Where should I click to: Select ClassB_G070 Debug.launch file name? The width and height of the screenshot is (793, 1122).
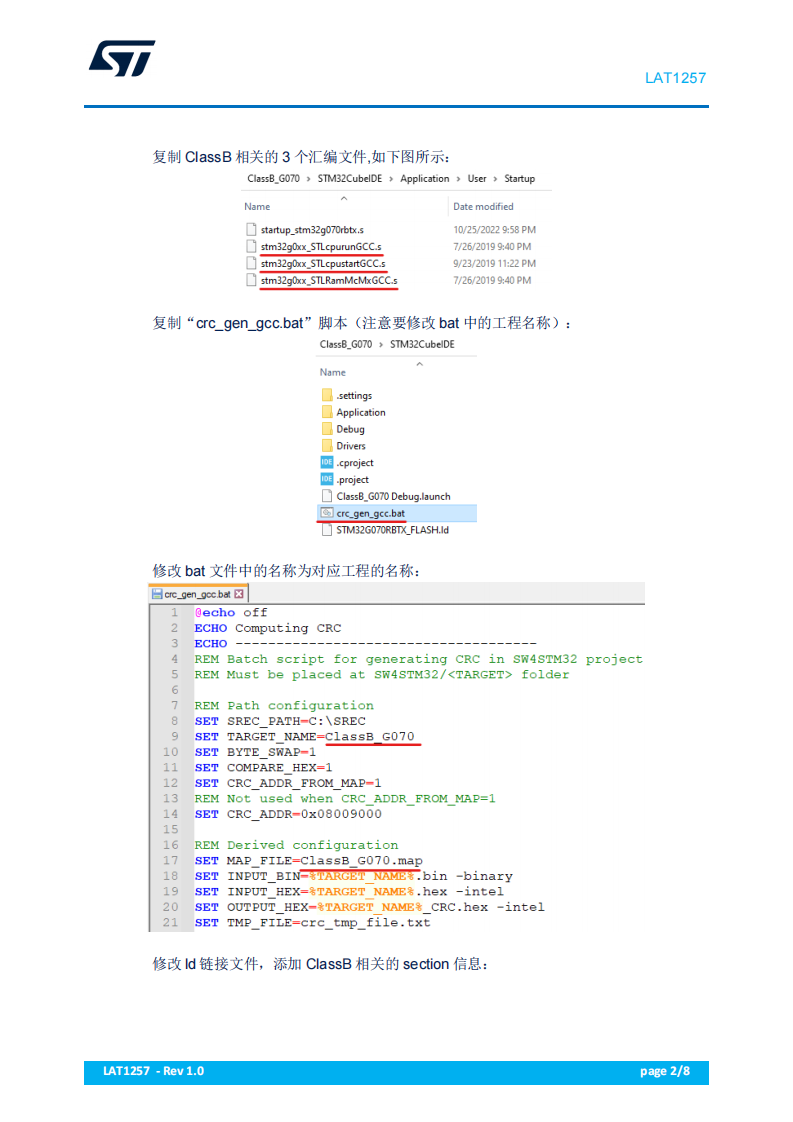coord(394,497)
